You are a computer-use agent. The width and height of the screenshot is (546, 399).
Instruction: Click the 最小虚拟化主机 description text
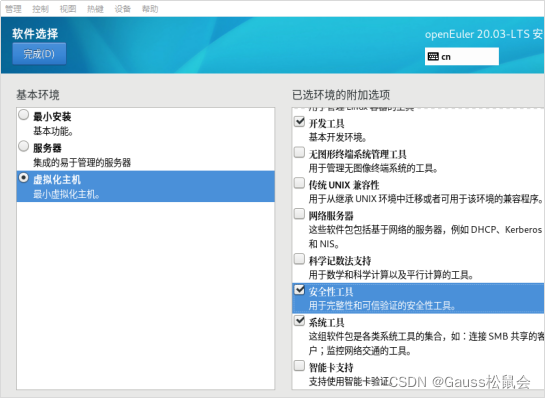[66, 194]
